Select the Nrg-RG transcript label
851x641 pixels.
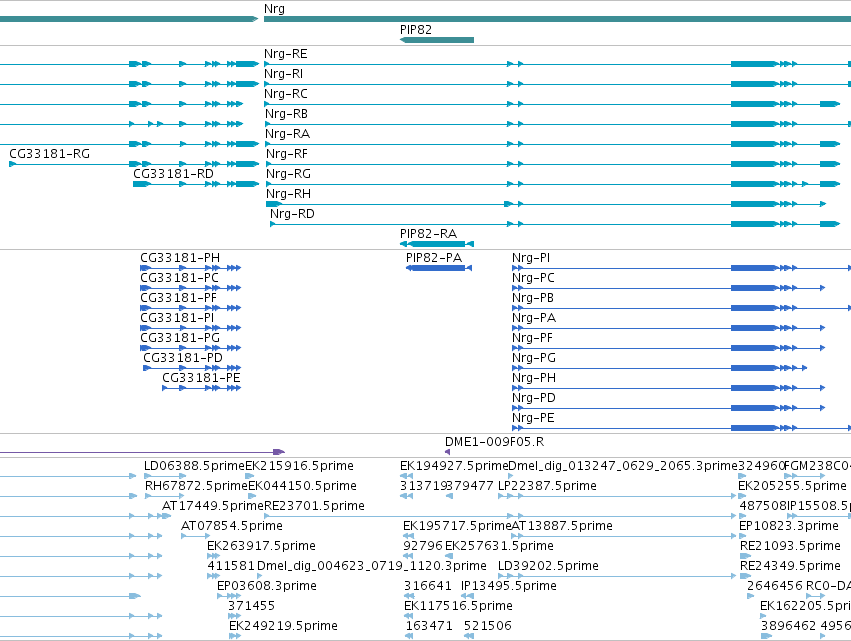288,174
